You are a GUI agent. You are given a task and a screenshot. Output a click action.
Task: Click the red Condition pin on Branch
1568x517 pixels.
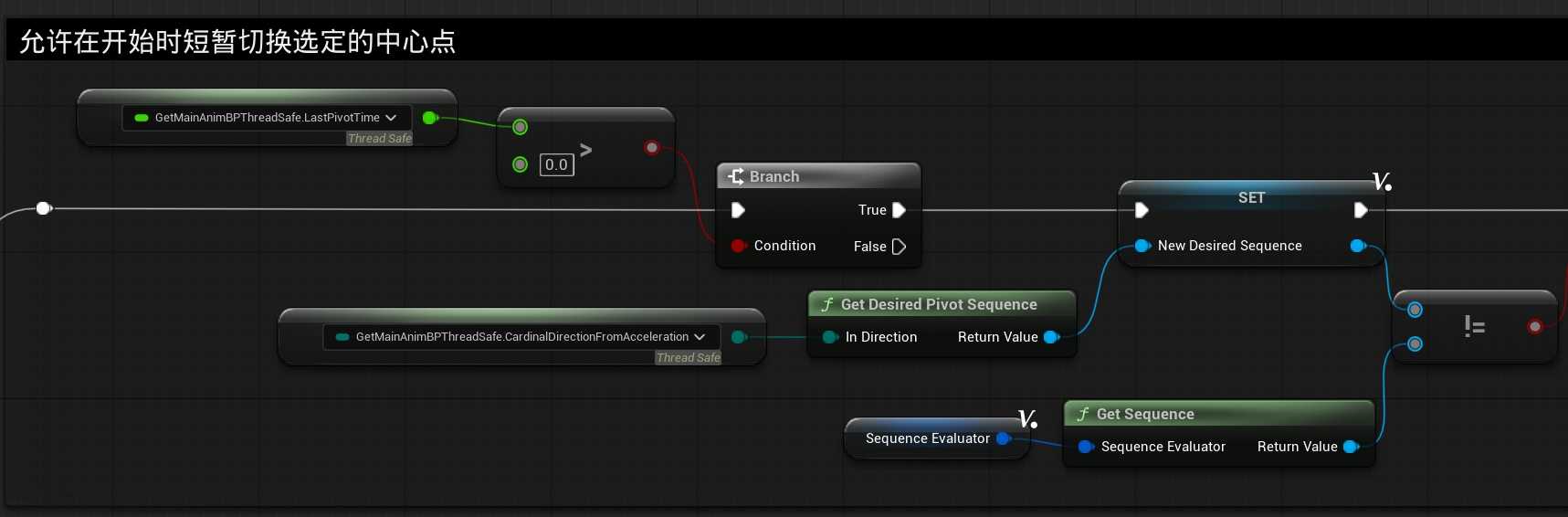tap(738, 246)
